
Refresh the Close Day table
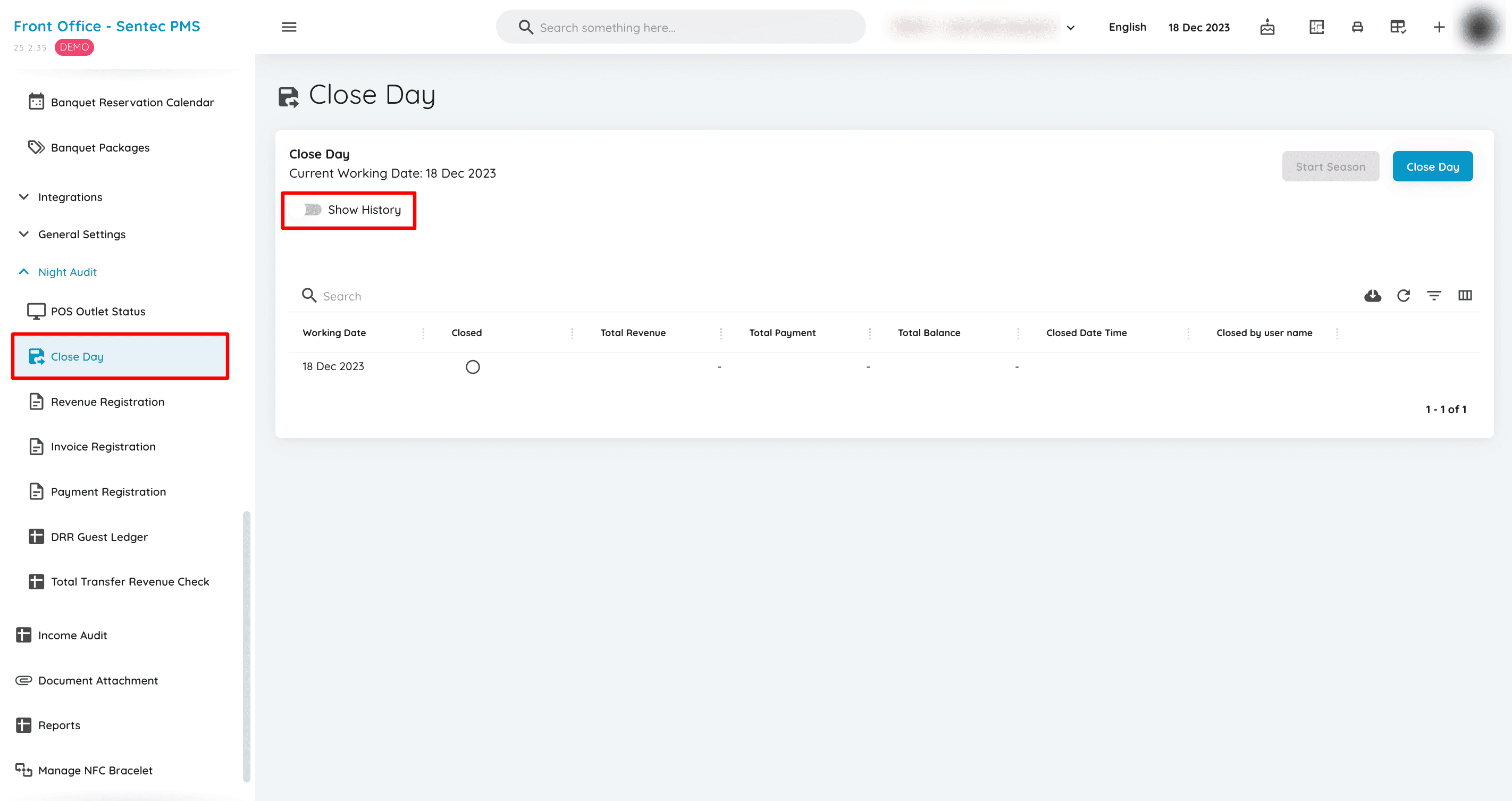(1403, 295)
